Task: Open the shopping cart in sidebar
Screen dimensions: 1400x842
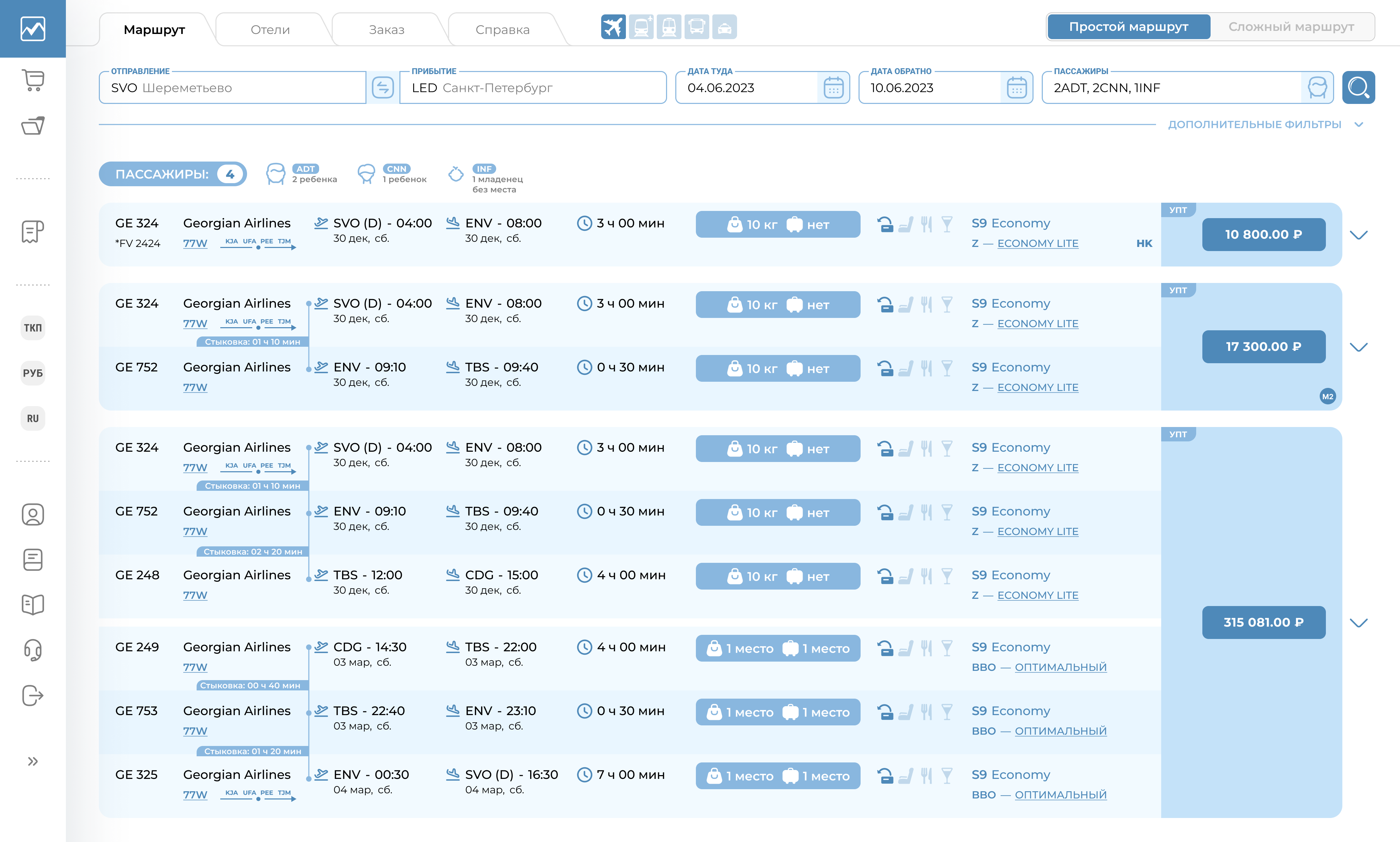Action: point(33,80)
